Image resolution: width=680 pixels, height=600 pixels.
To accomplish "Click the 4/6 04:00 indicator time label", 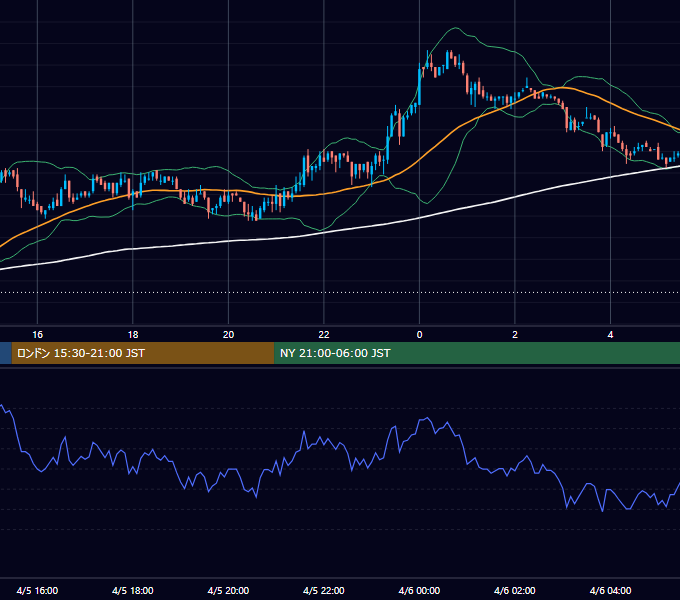I will (610, 590).
